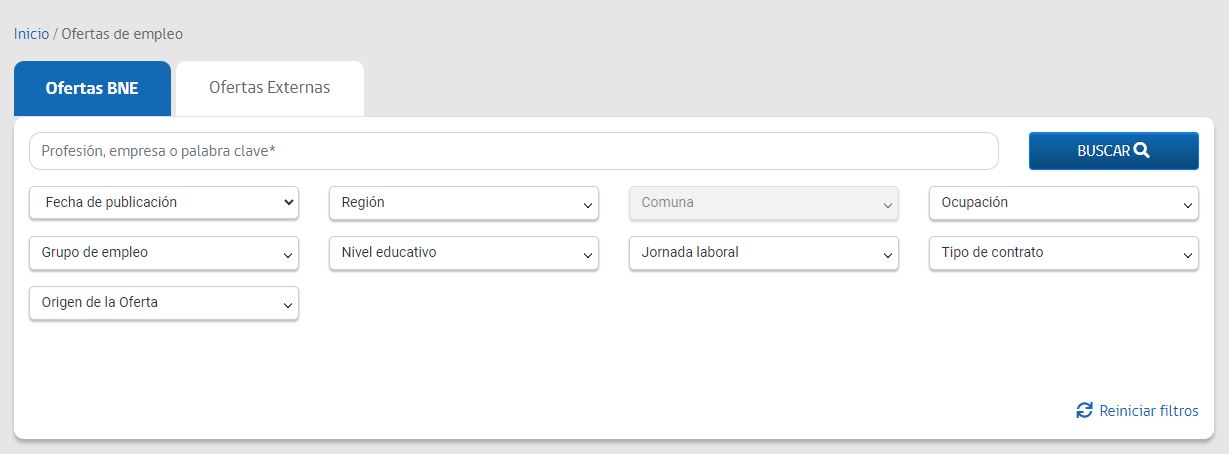Image resolution: width=1229 pixels, height=454 pixels.
Task: Focus the Profesión, empresa keyword field
Action: pyautogui.click(x=514, y=151)
